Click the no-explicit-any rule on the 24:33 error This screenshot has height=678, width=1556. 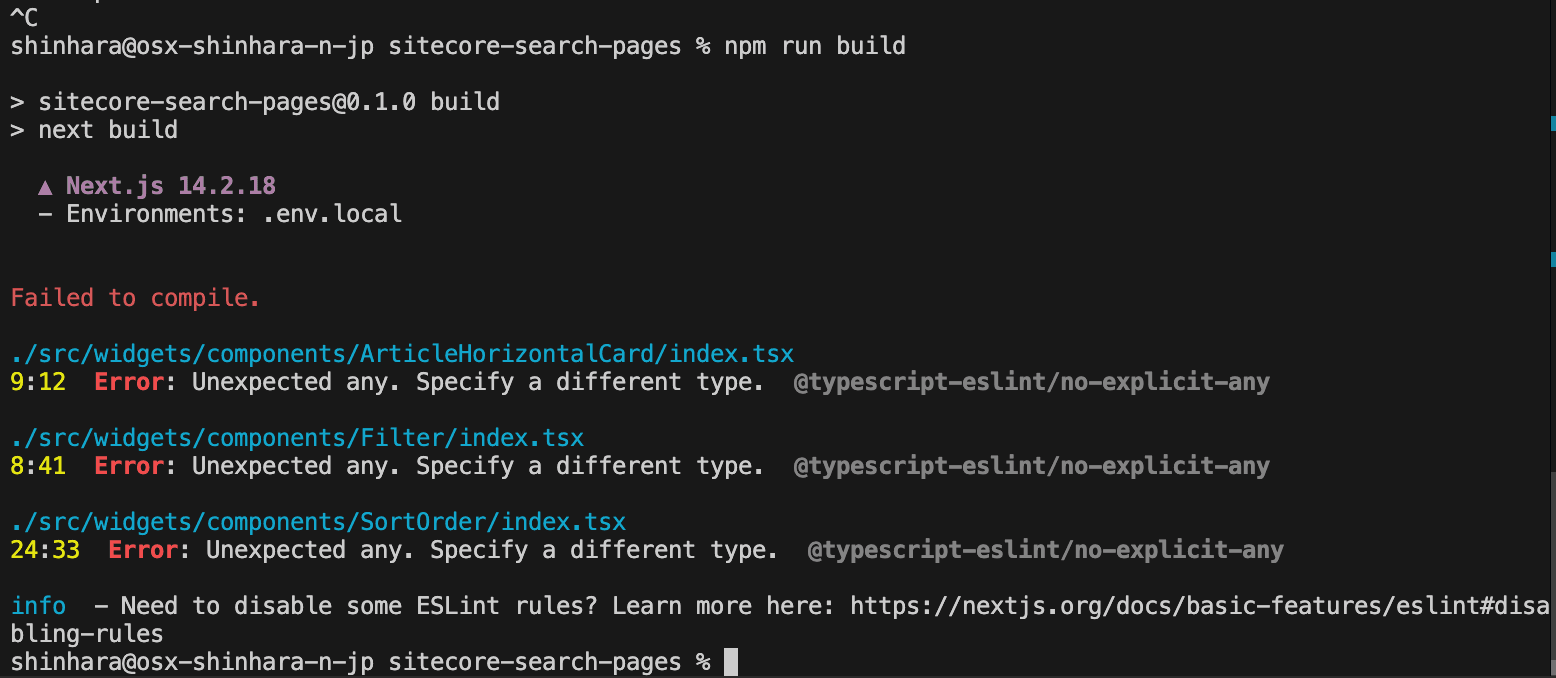(1045, 550)
